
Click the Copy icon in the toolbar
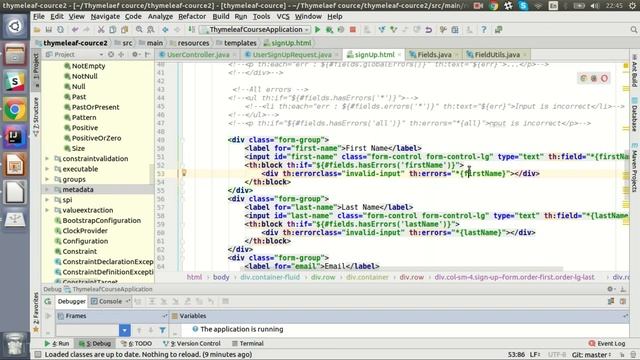coord(113,30)
